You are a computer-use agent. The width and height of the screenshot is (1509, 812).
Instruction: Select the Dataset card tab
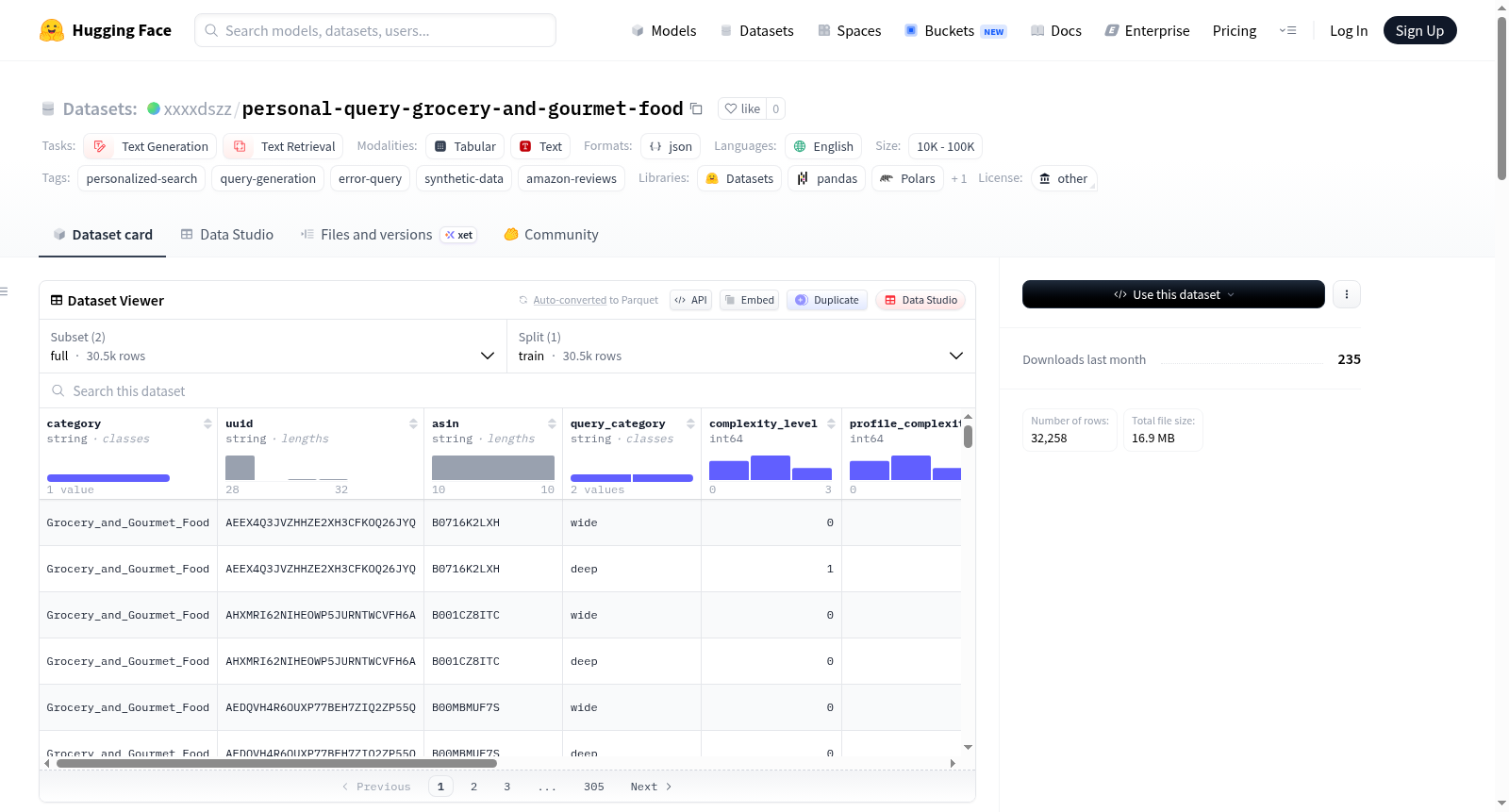(x=102, y=235)
